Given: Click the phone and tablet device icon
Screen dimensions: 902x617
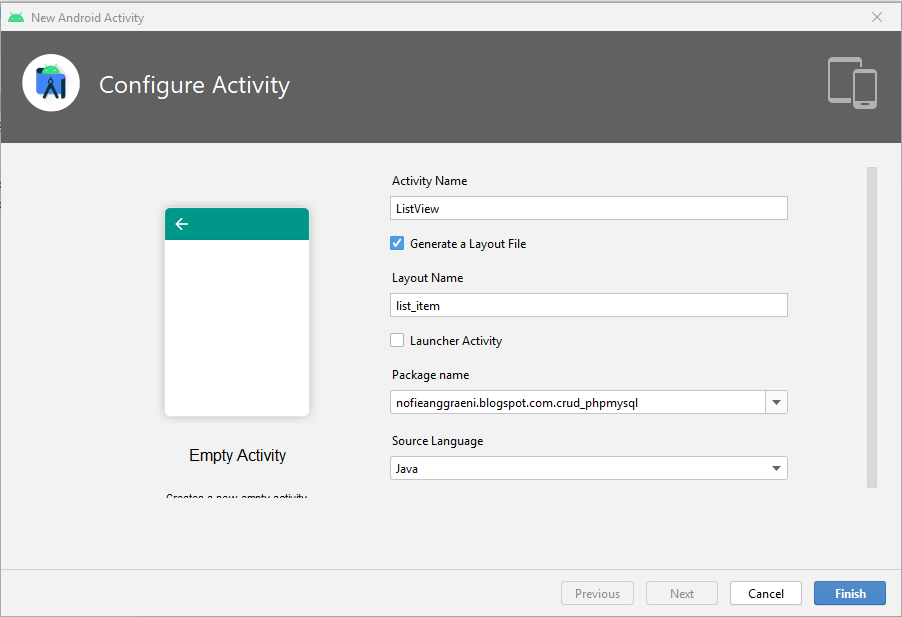Looking at the screenshot, I should [x=853, y=83].
